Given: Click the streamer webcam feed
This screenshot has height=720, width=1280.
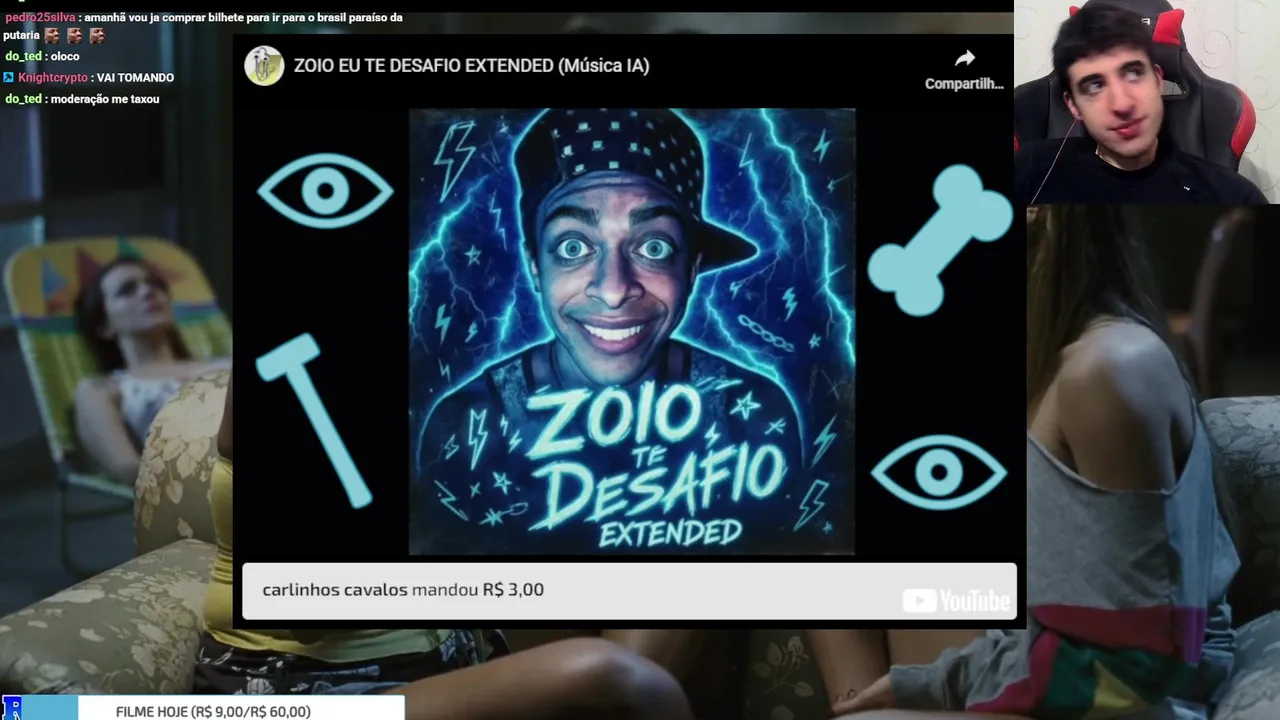Looking at the screenshot, I should click(1147, 102).
